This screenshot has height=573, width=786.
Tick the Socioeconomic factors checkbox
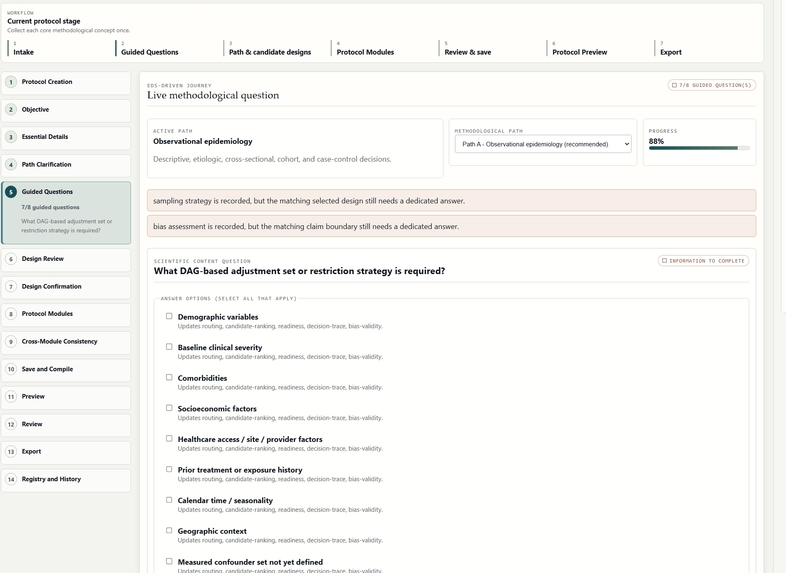169,408
